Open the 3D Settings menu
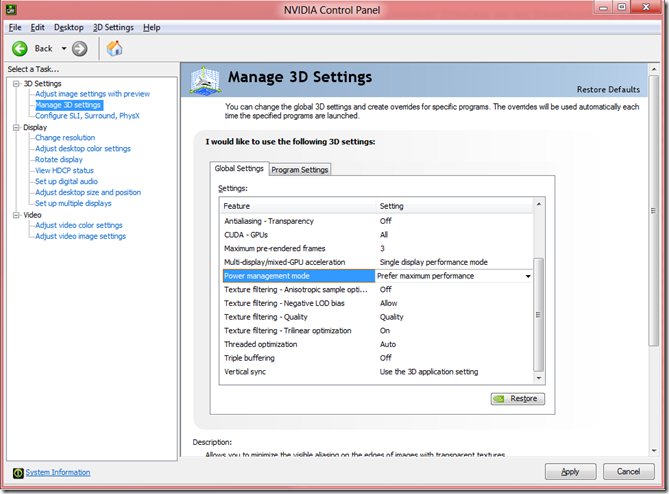Viewport: 669px width, 494px height. [x=113, y=28]
